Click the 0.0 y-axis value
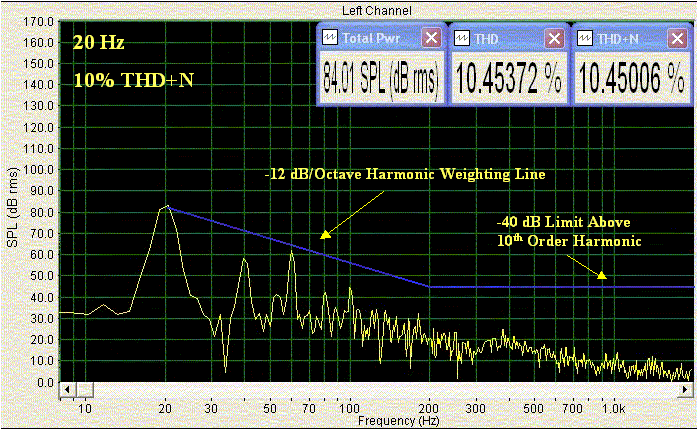 tap(45, 382)
